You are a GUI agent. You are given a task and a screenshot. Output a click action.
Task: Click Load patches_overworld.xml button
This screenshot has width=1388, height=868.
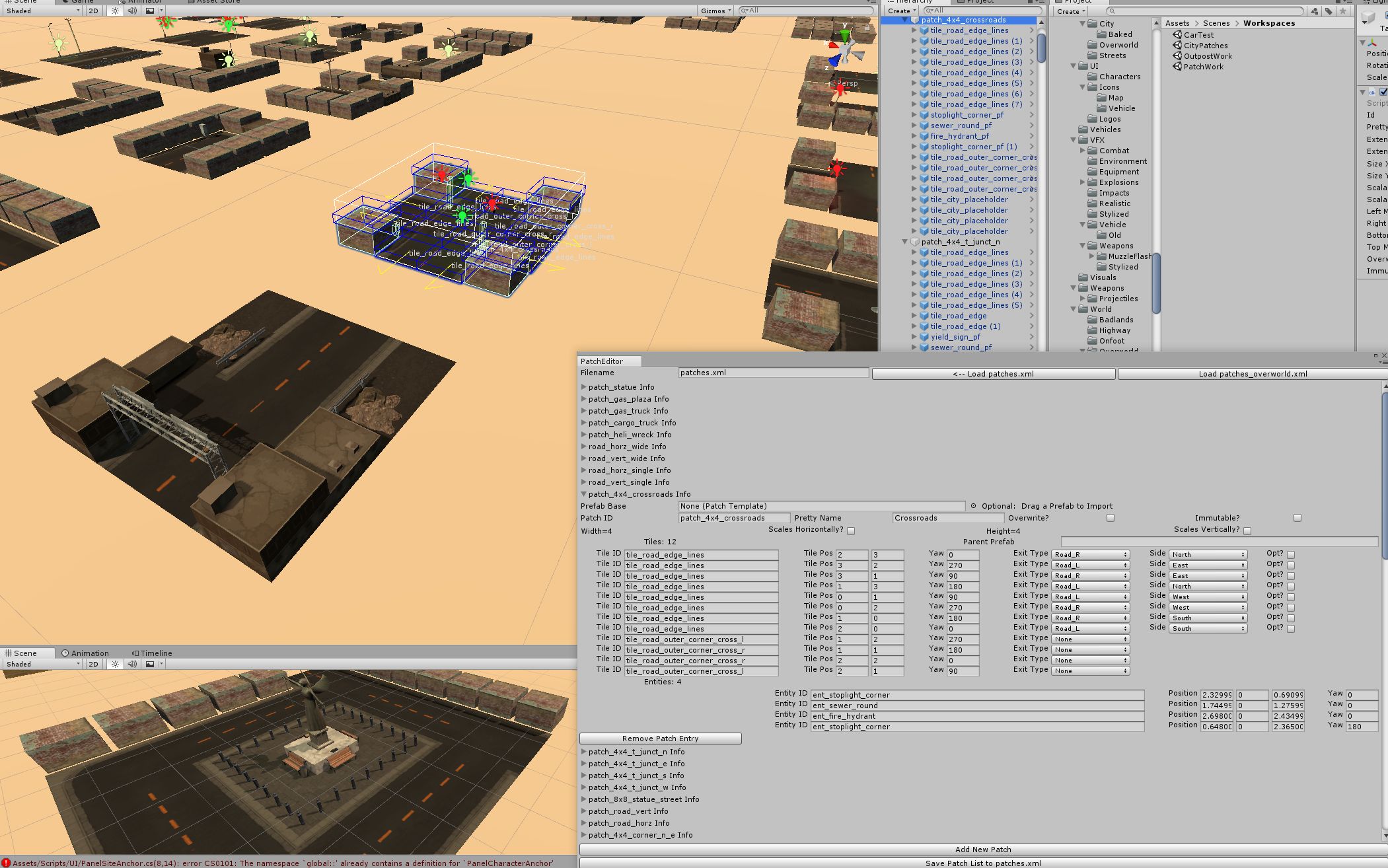[x=1253, y=374]
